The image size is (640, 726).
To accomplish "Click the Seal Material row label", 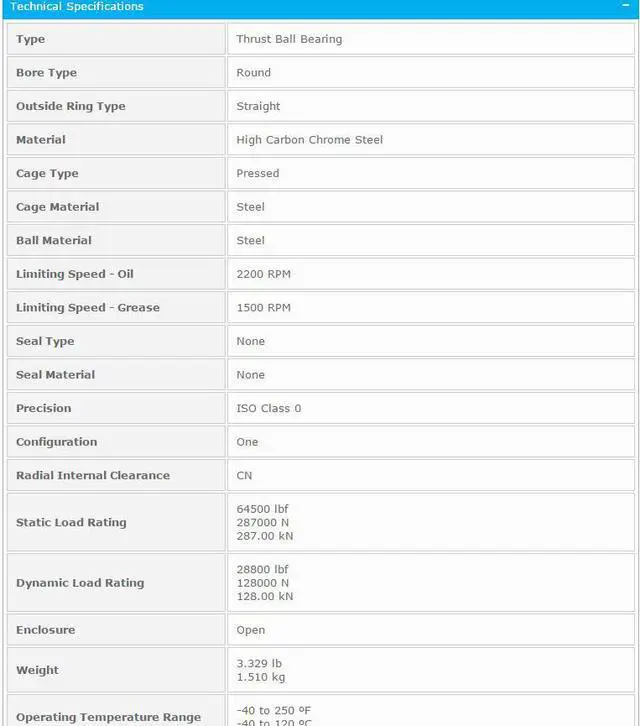I will [x=56, y=375].
